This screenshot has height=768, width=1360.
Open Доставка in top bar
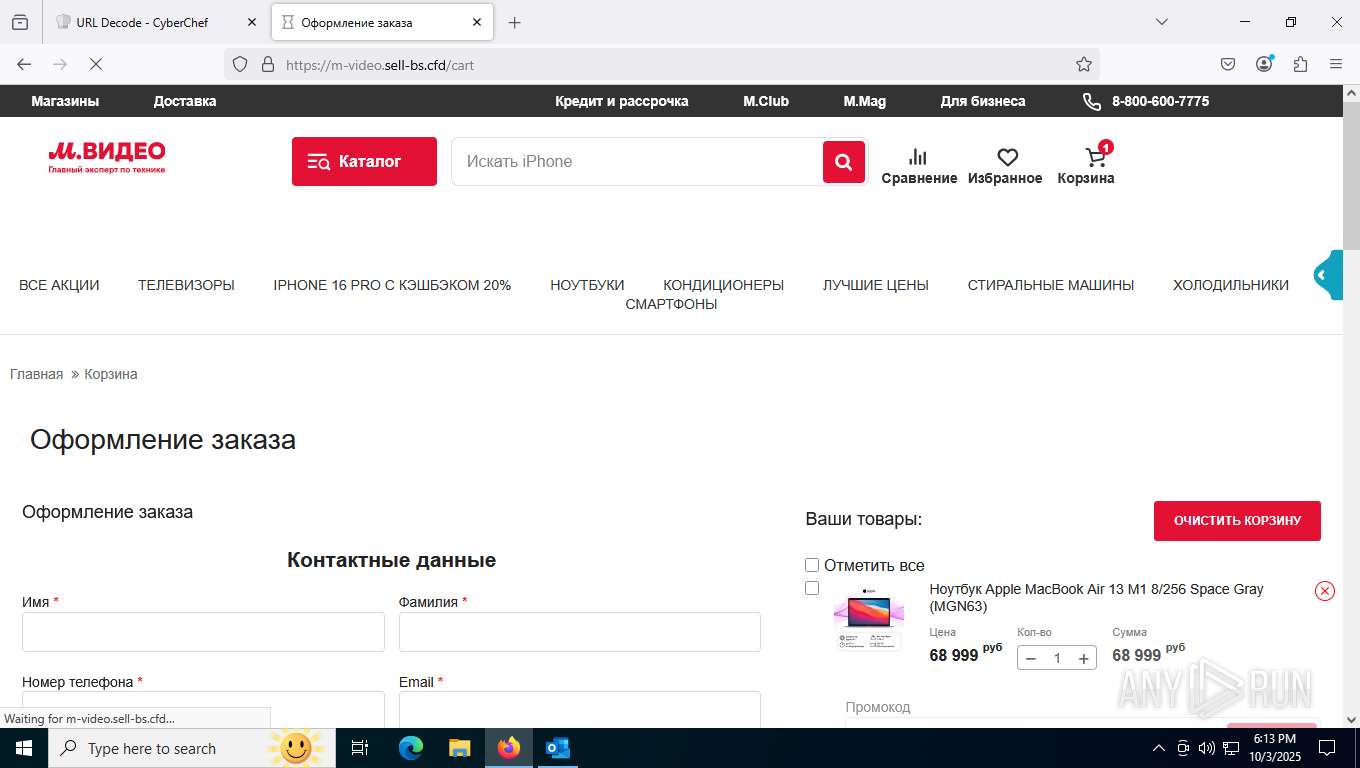coord(185,101)
